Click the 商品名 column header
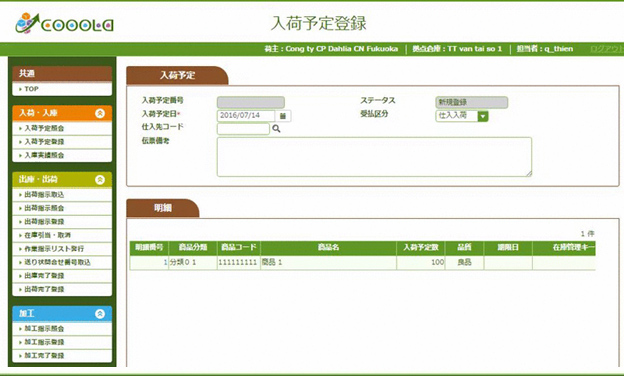This screenshot has width=624, height=376. [328, 247]
